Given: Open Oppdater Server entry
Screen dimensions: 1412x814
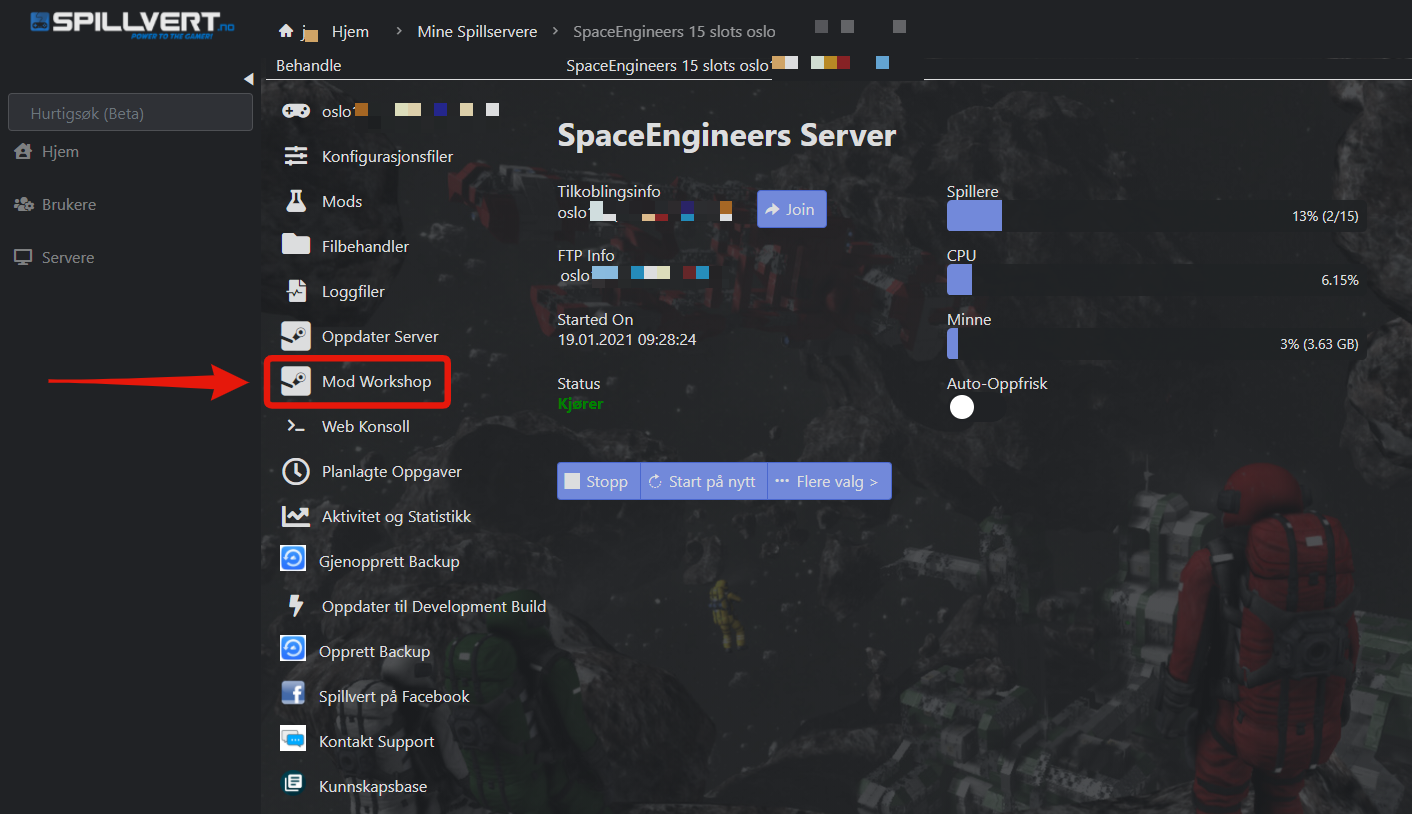Looking at the screenshot, I should pyautogui.click(x=380, y=336).
